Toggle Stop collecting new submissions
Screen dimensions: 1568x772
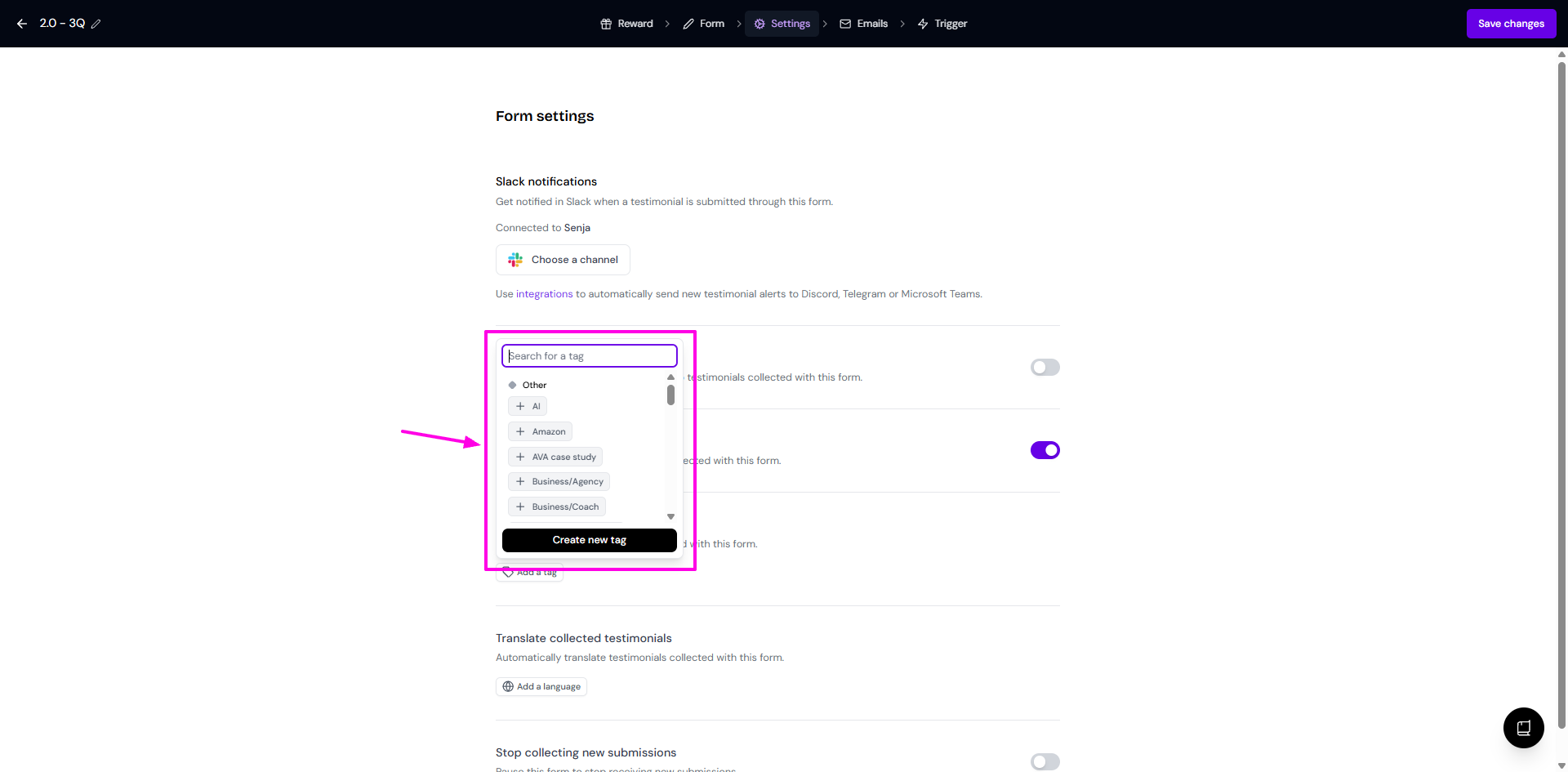click(1045, 761)
